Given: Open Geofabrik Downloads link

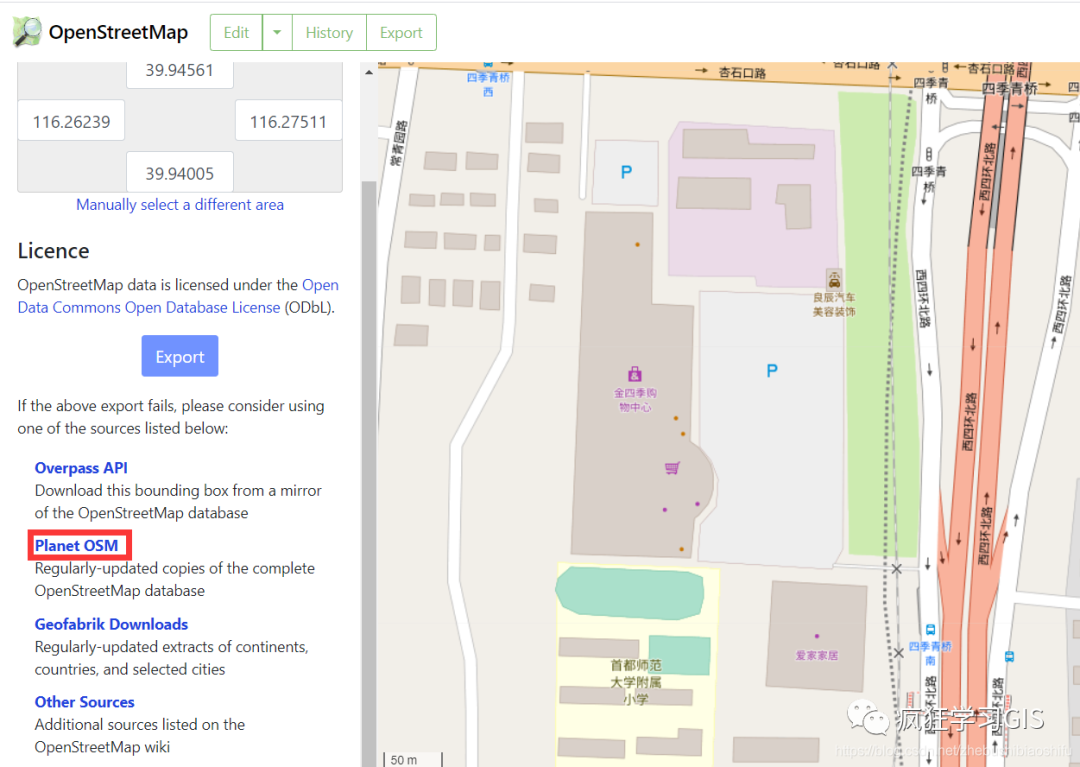Looking at the screenshot, I should pos(112,624).
